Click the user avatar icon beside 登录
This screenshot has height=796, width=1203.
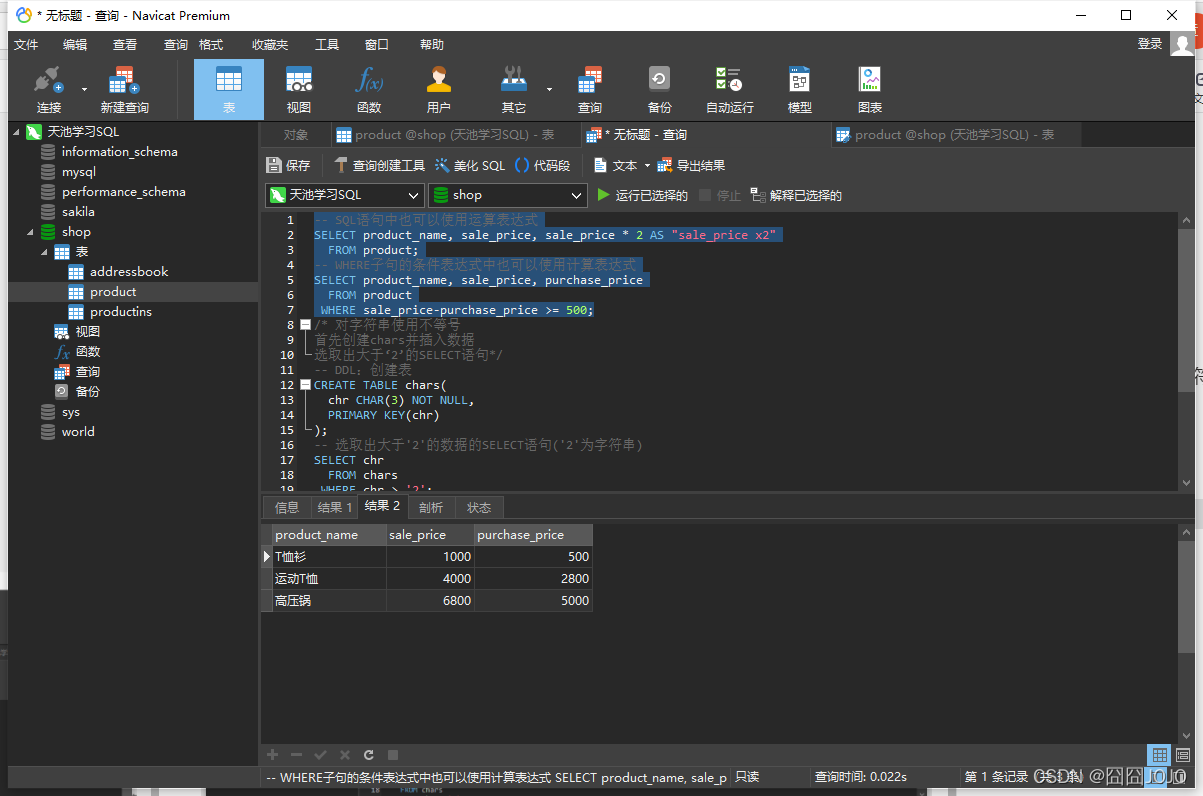(x=1182, y=44)
